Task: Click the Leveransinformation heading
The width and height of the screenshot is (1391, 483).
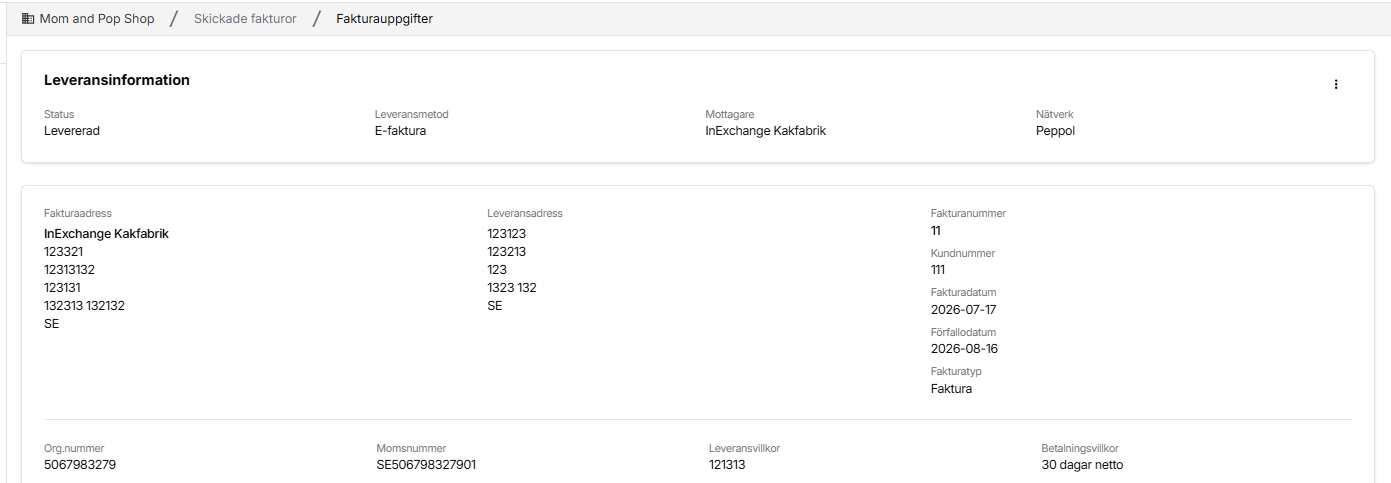Action: click(x=117, y=80)
